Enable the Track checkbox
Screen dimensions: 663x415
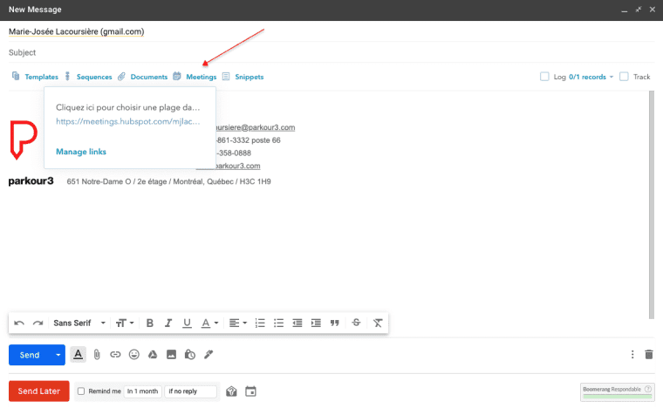(x=624, y=77)
